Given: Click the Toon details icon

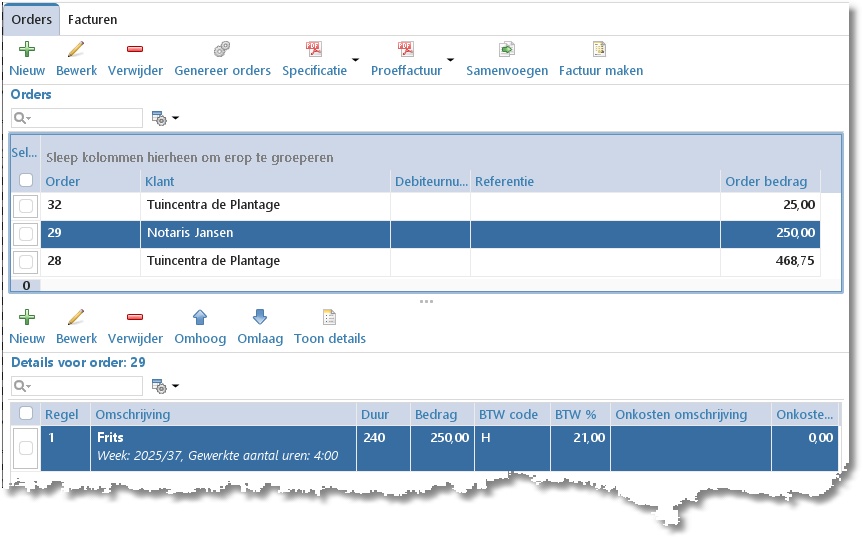Looking at the screenshot, I should [329, 318].
